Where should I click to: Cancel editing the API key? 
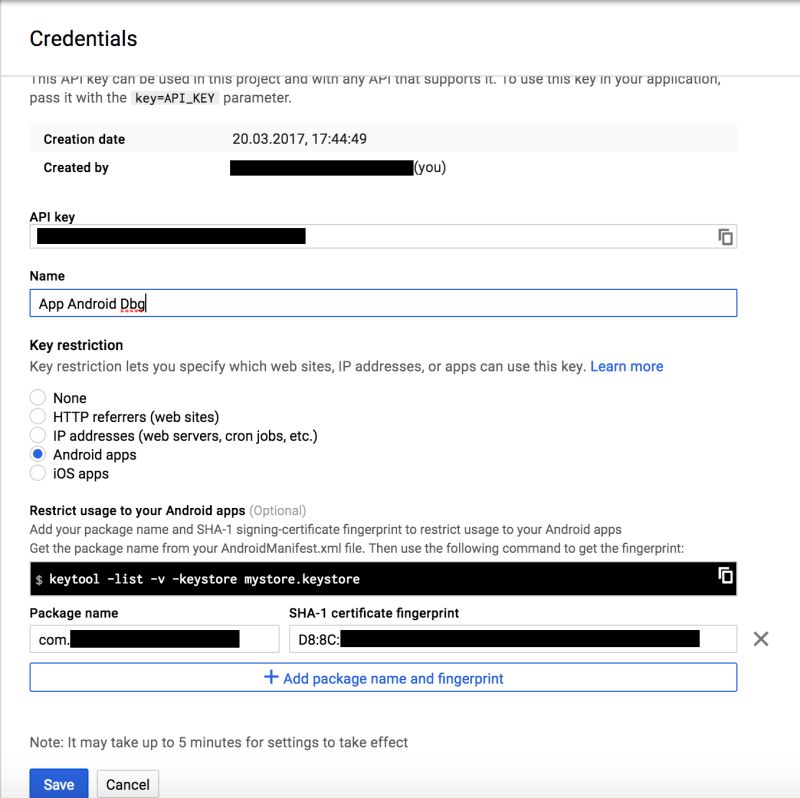point(127,784)
